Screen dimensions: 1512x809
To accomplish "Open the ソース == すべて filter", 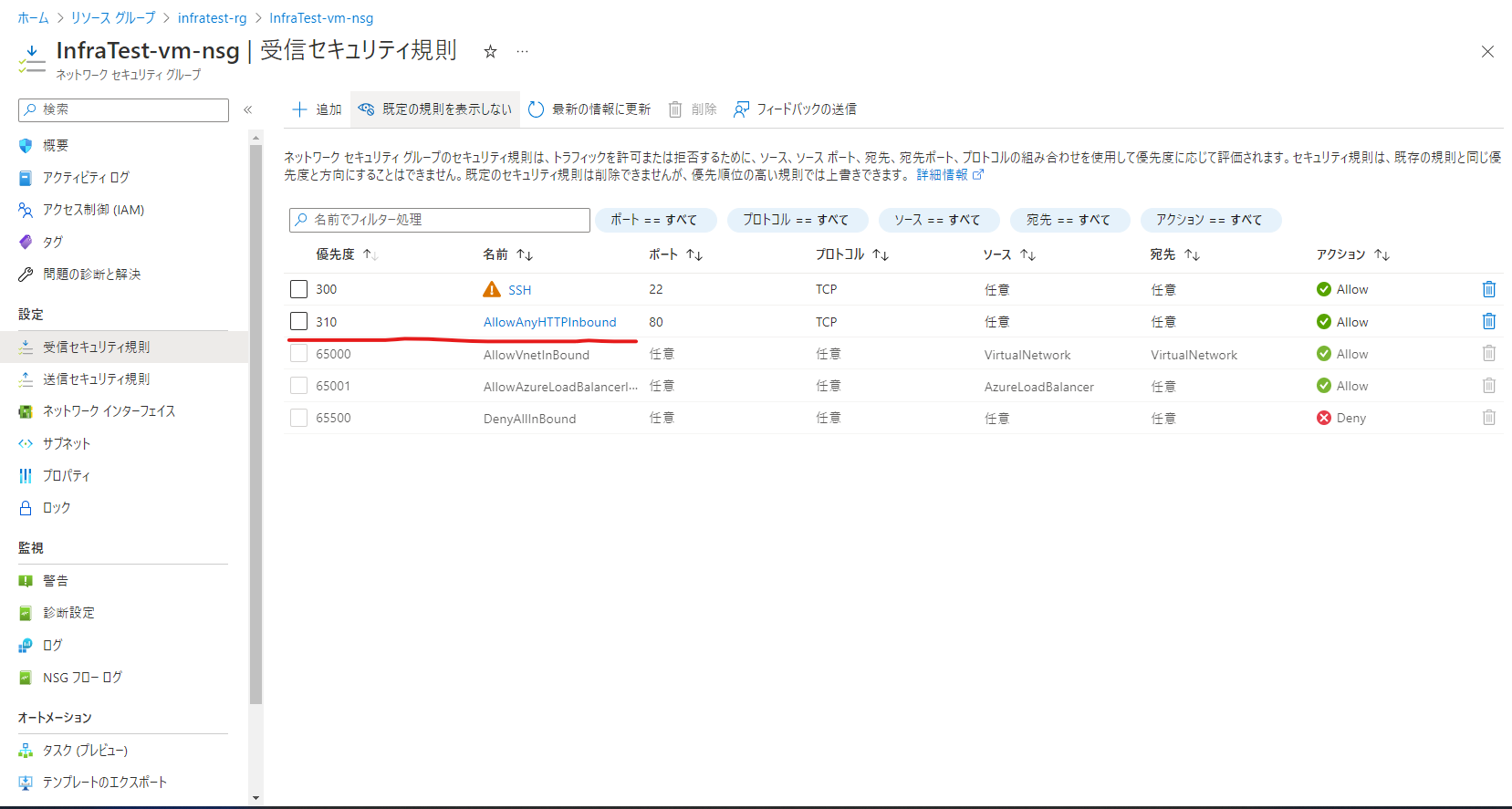I will (x=937, y=220).
